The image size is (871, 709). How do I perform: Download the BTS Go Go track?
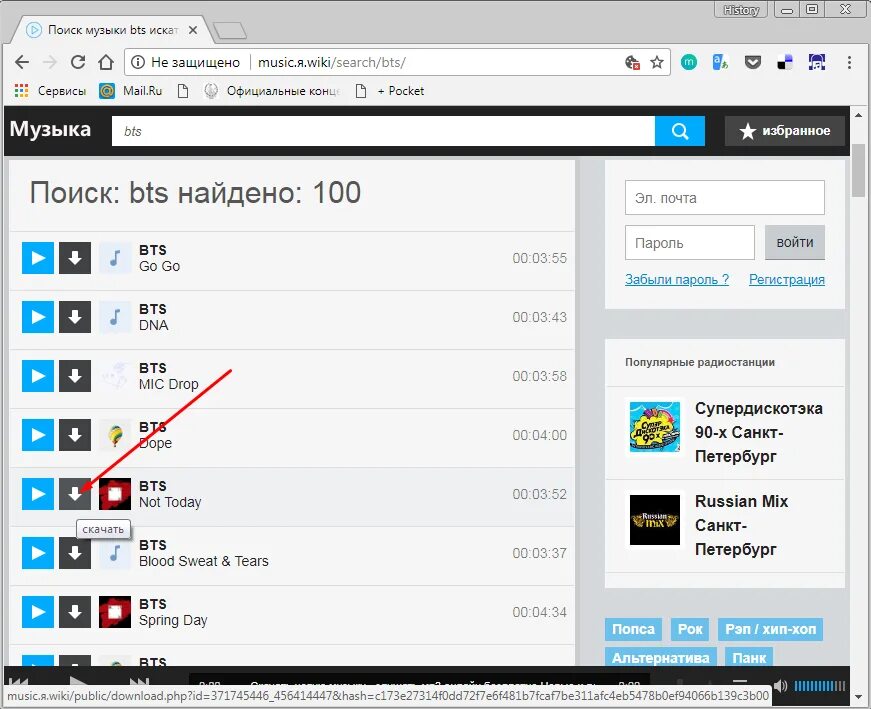click(75, 258)
